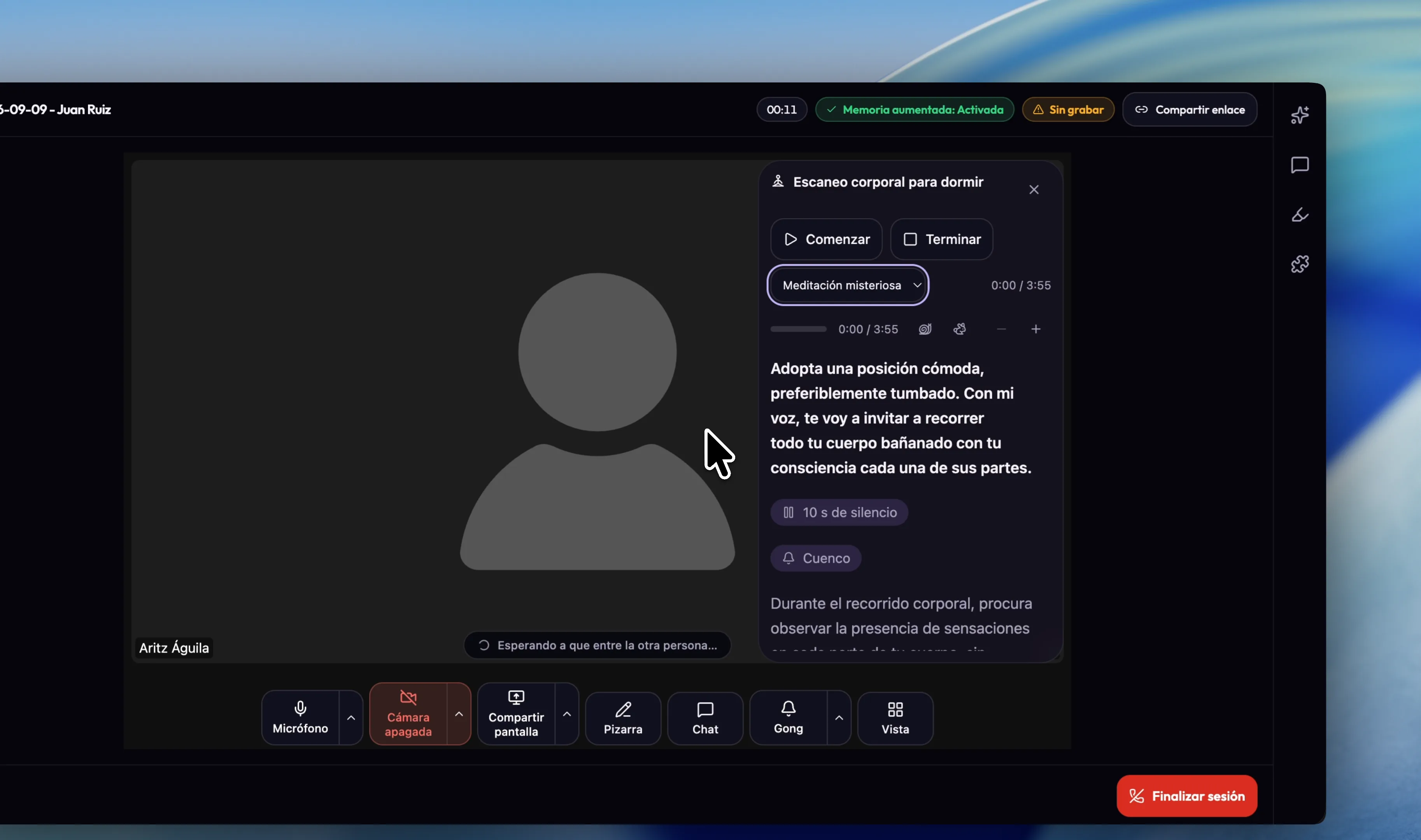Screen dimensions: 1421x840
Task: Click the Escaneo corporal para dormir title
Action: pos(888,182)
